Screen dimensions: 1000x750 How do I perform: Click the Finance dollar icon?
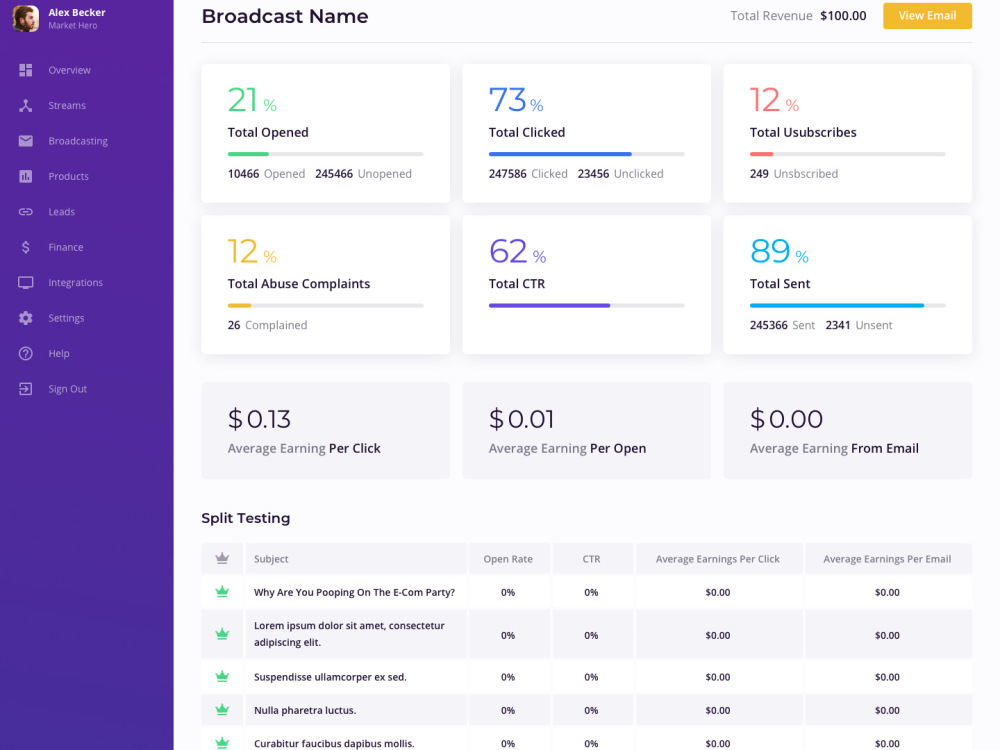(26, 247)
